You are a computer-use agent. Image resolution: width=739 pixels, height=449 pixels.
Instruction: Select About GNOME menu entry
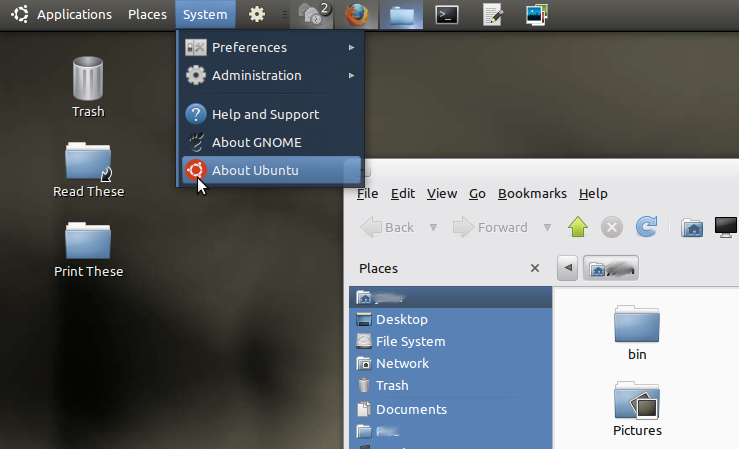click(271, 142)
